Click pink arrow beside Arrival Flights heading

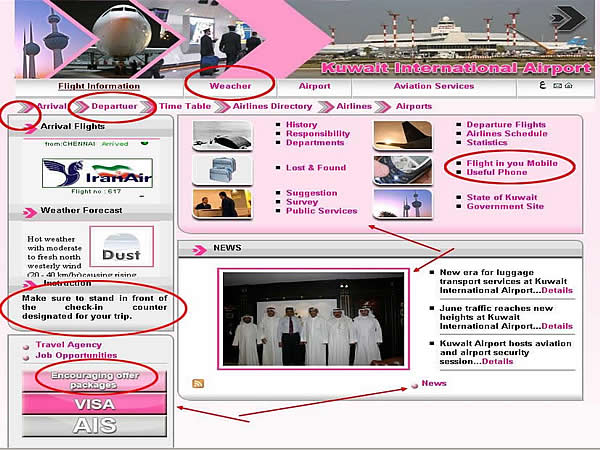click(30, 127)
